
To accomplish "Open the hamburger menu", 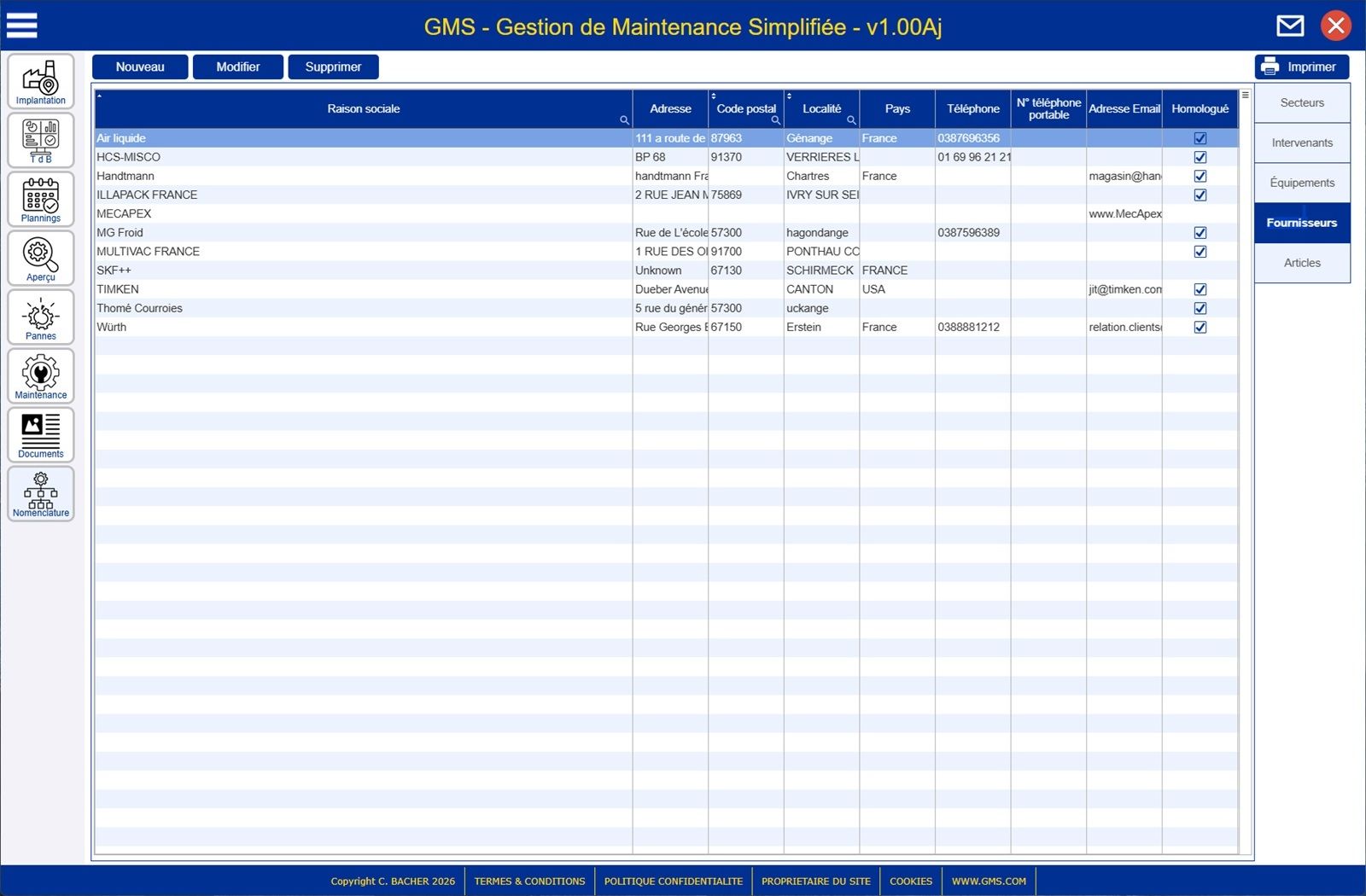I will point(22,26).
